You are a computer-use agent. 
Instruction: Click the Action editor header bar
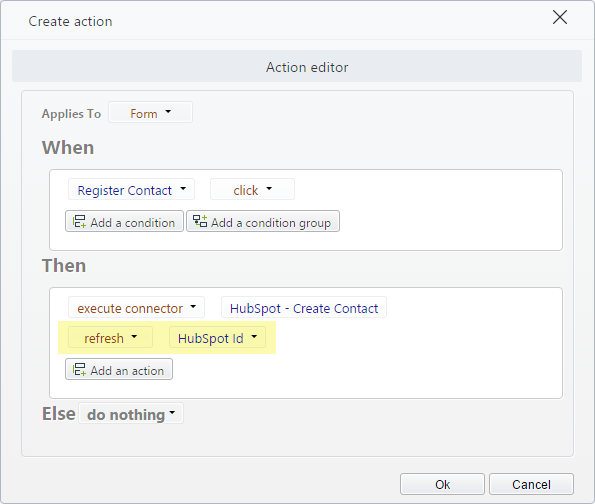(297, 66)
